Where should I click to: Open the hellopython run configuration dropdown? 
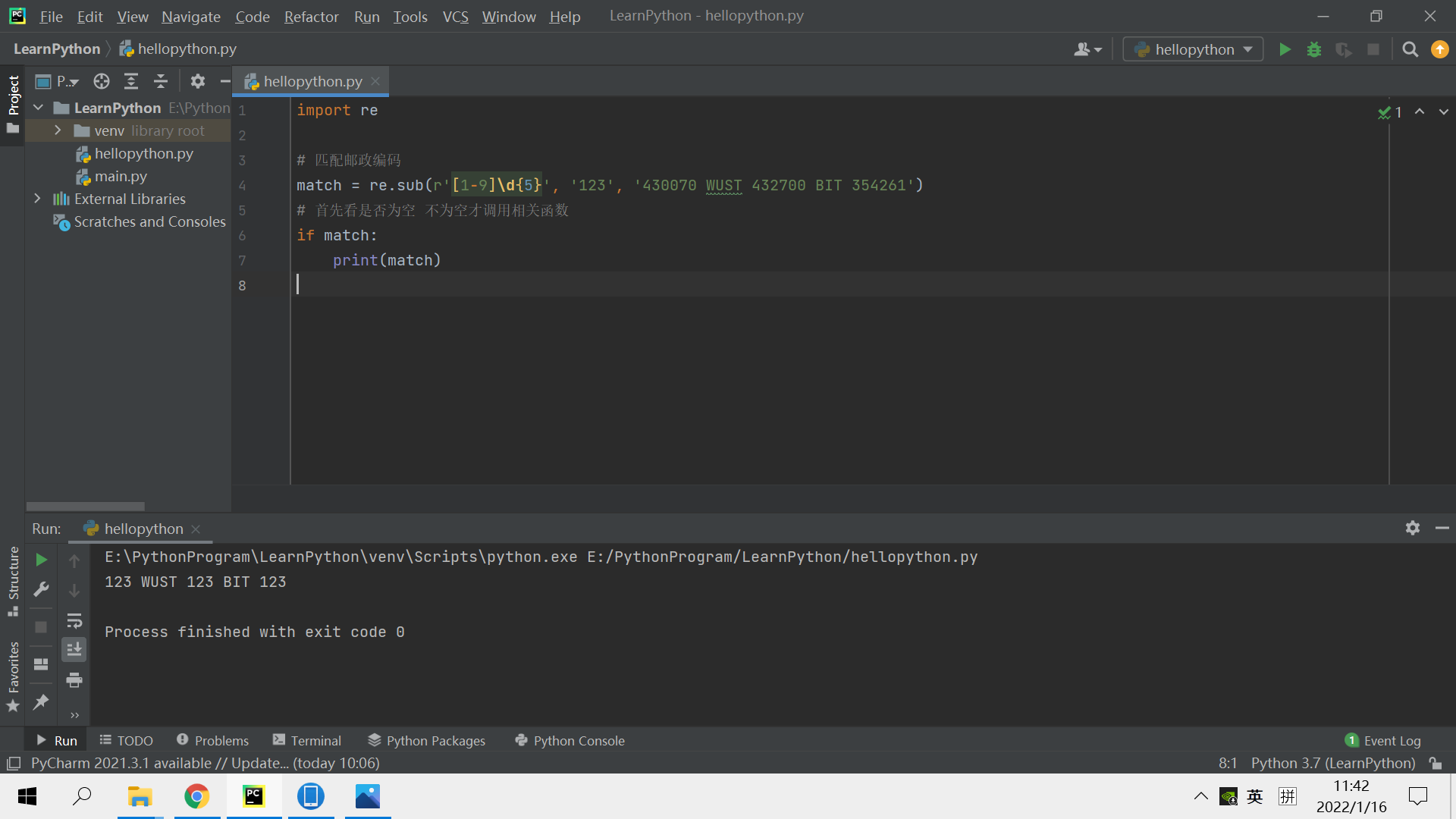(x=1193, y=49)
